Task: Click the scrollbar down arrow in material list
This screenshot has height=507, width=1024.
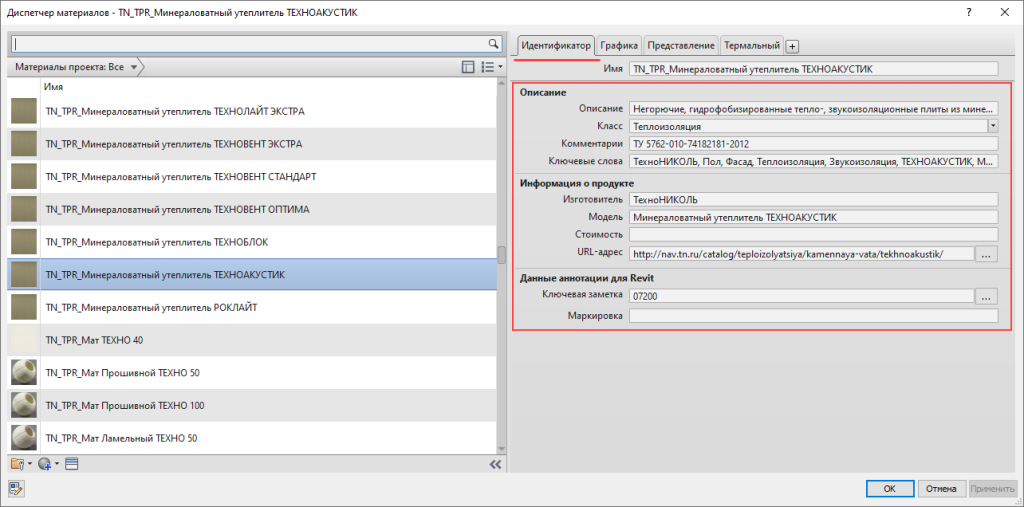Action: [502, 449]
